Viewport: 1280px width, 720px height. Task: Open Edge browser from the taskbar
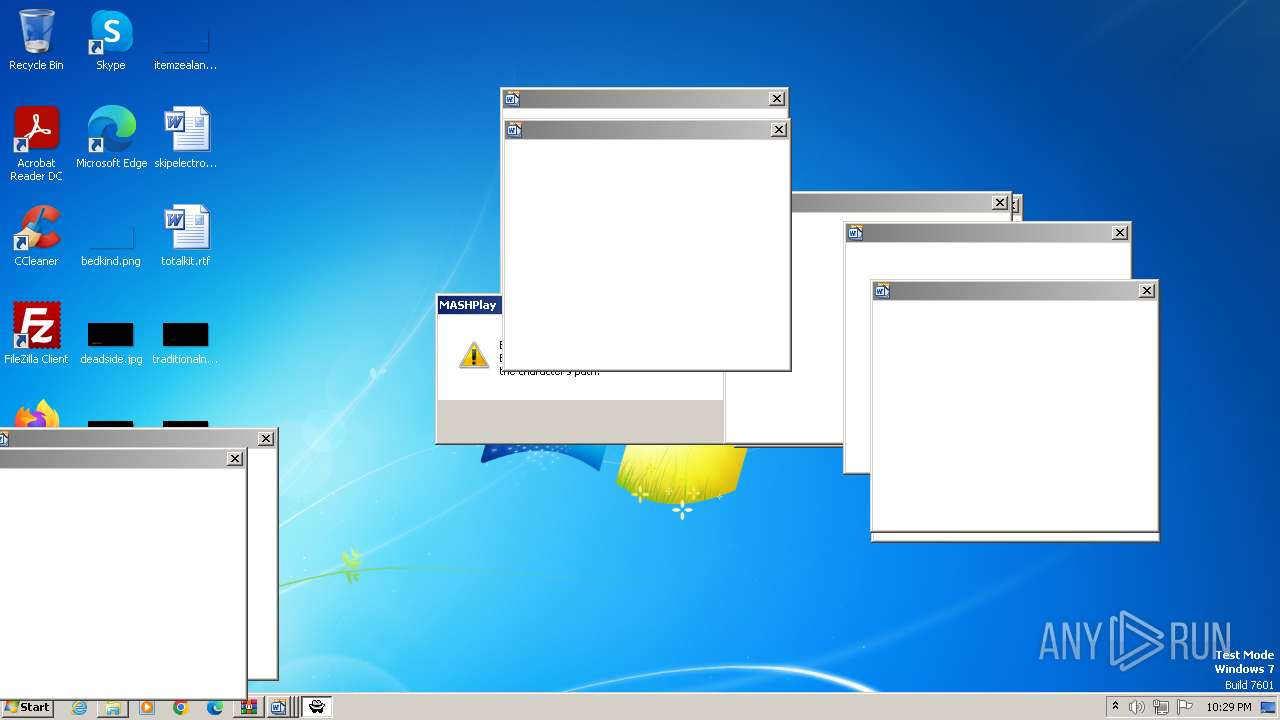[214, 707]
